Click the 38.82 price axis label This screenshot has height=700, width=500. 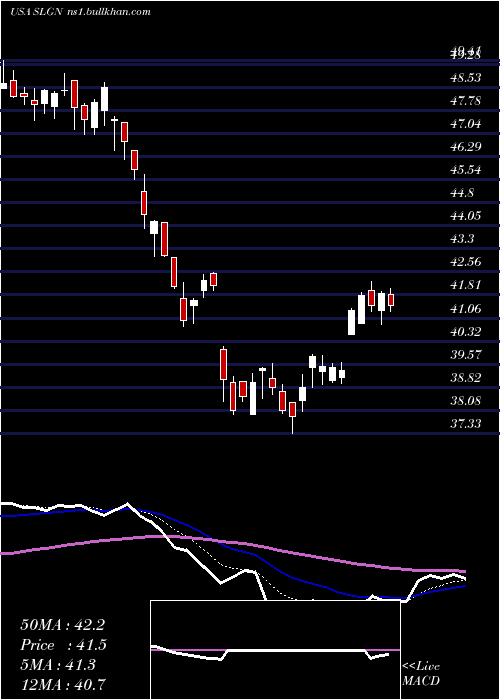[x=466, y=378]
